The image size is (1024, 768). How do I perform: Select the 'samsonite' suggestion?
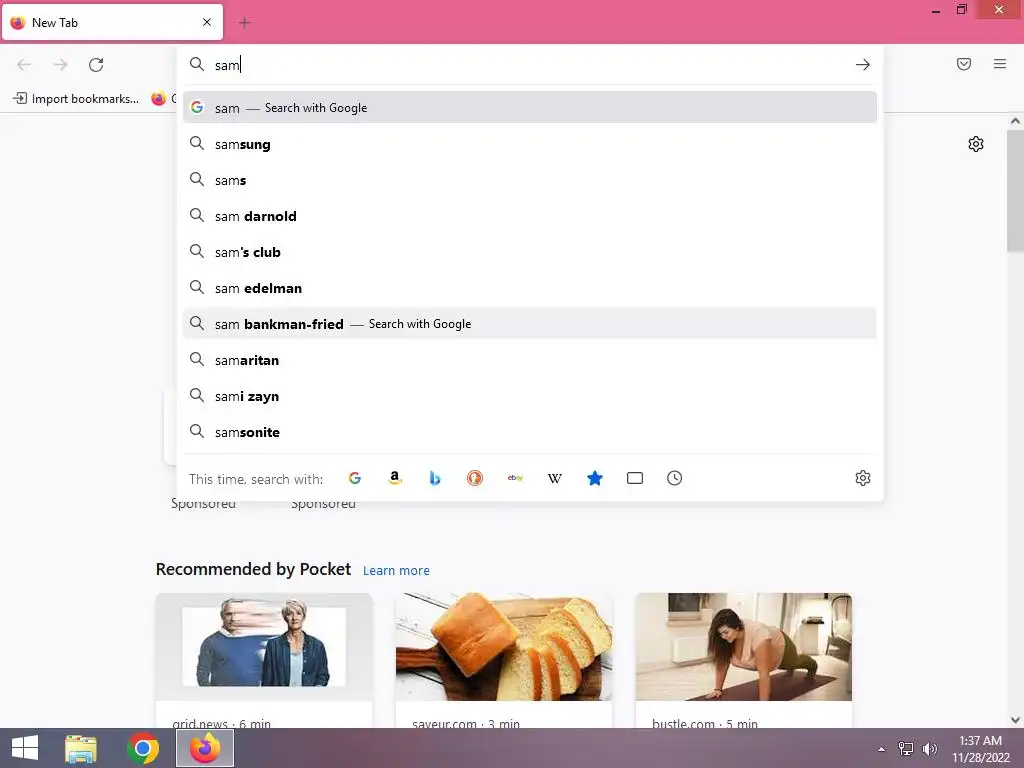(530, 432)
